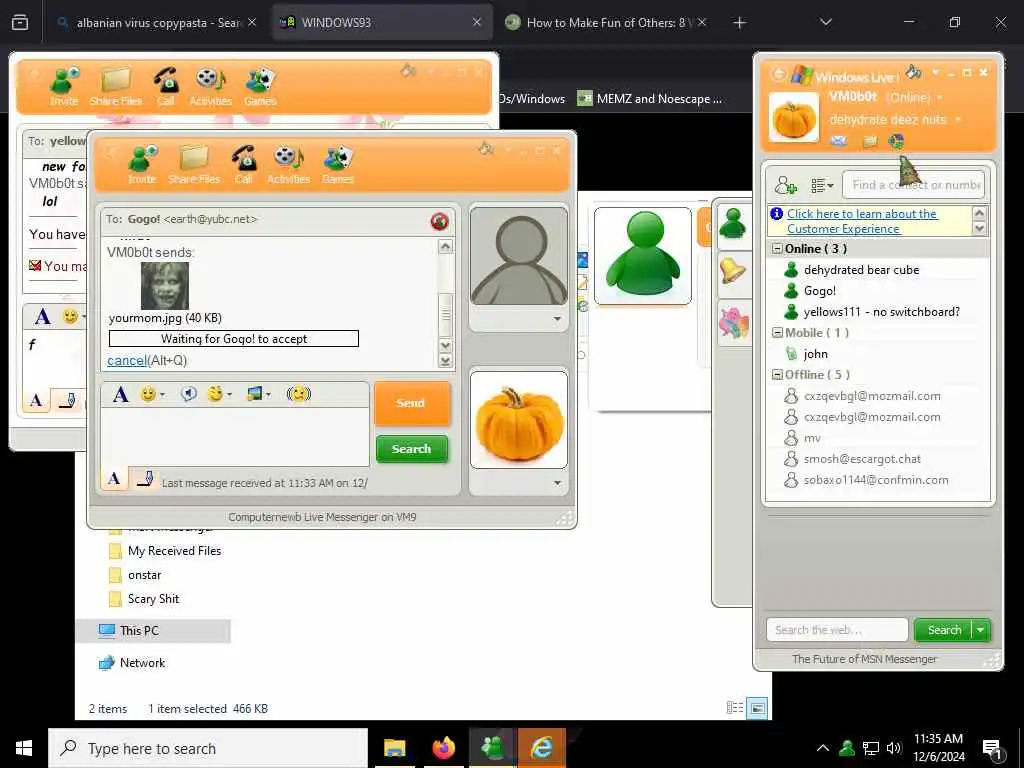This screenshot has width=1024, height=768.
Task: Click conversation scrollbar up arrow in Gogo! chat
Action: click(445, 246)
